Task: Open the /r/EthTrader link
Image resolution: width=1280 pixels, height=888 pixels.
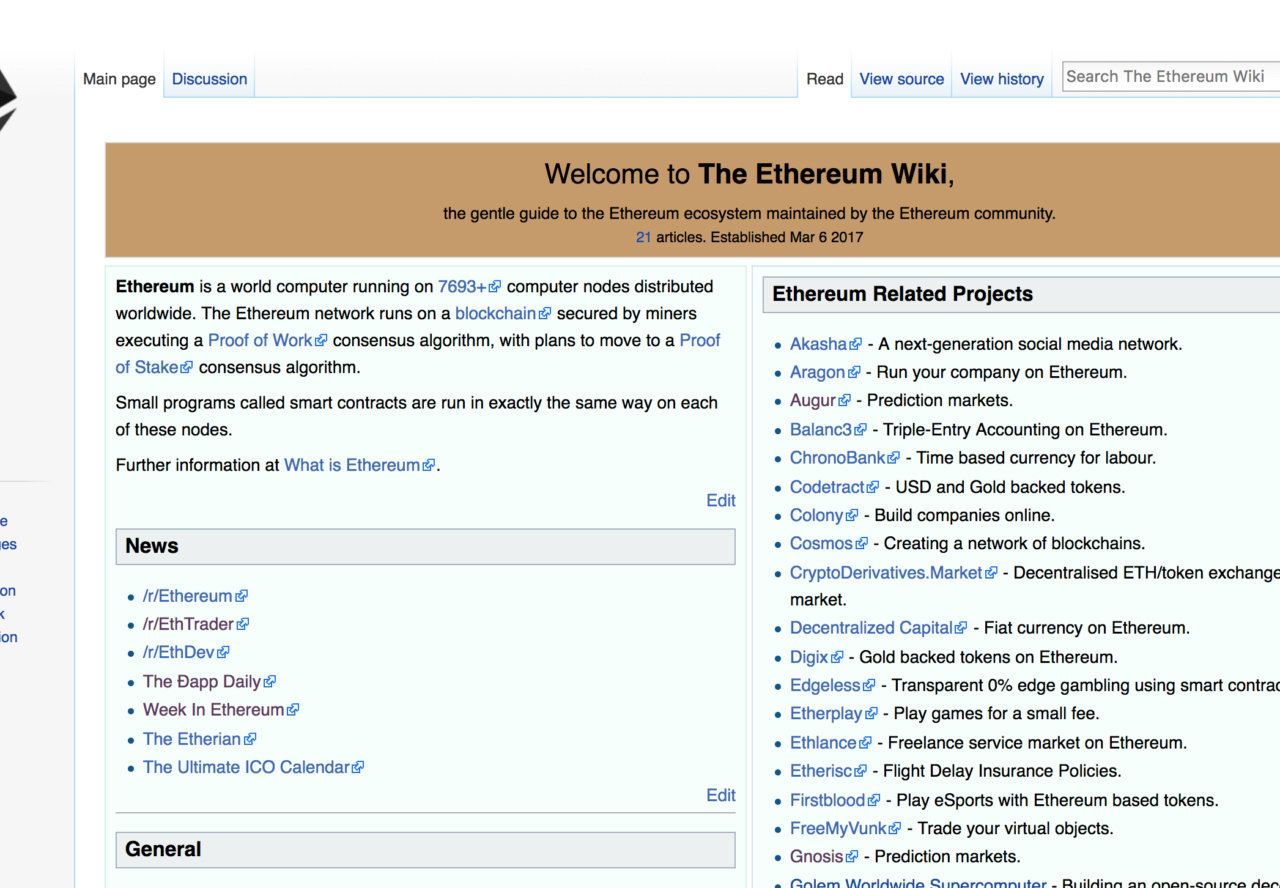Action: [188, 624]
